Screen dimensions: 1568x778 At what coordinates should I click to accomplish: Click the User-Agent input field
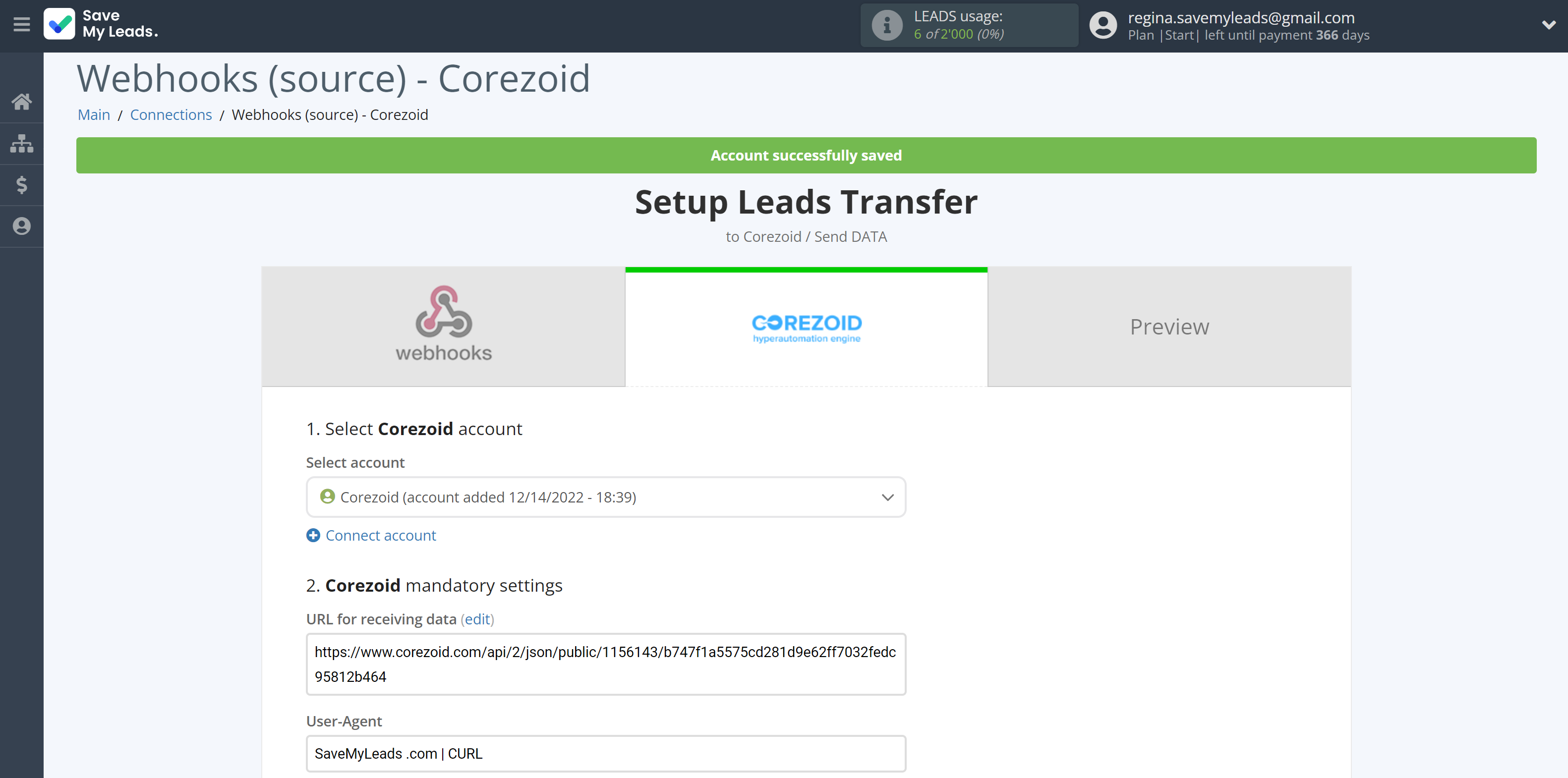[606, 754]
